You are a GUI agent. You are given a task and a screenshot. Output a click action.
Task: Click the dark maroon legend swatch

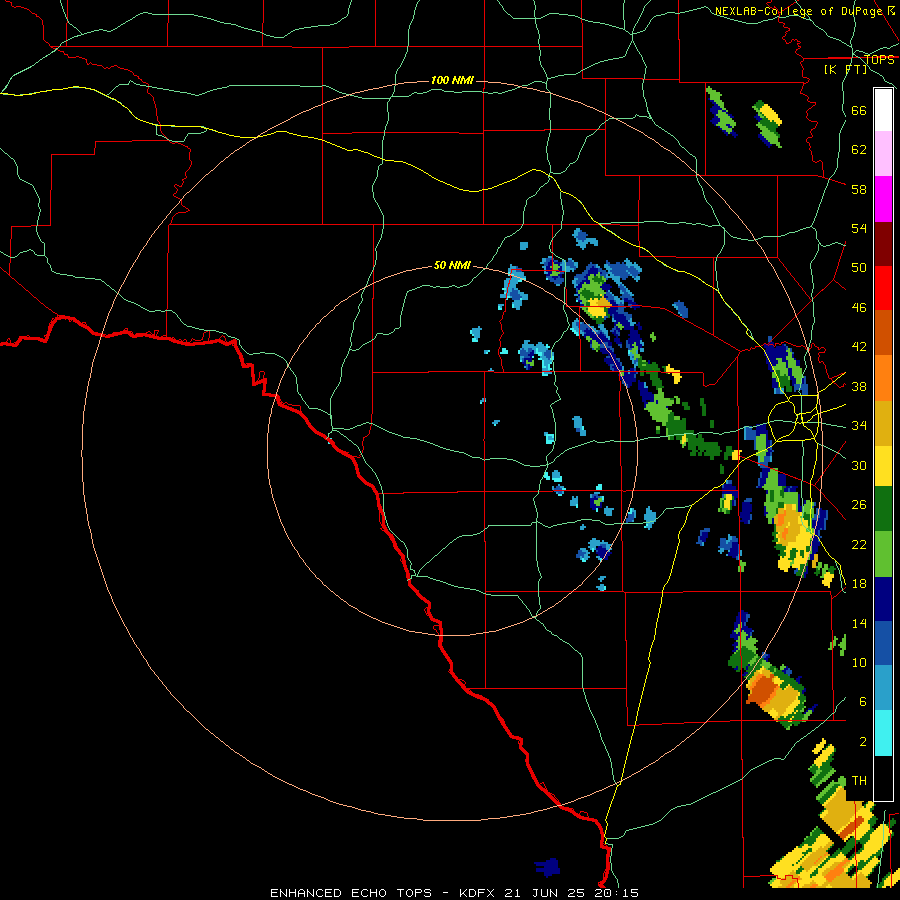[x=883, y=243]
